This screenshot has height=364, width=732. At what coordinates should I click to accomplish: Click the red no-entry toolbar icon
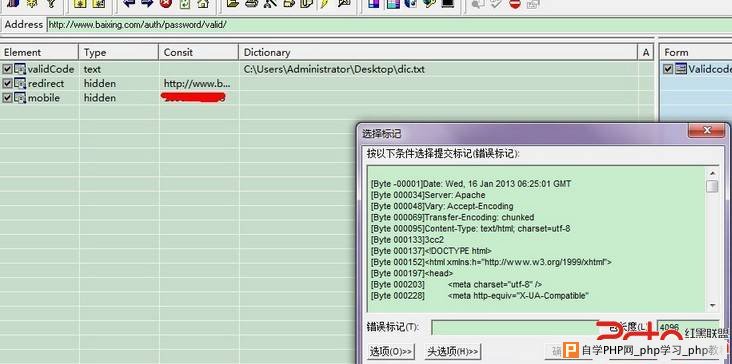[x=515, y=3]
